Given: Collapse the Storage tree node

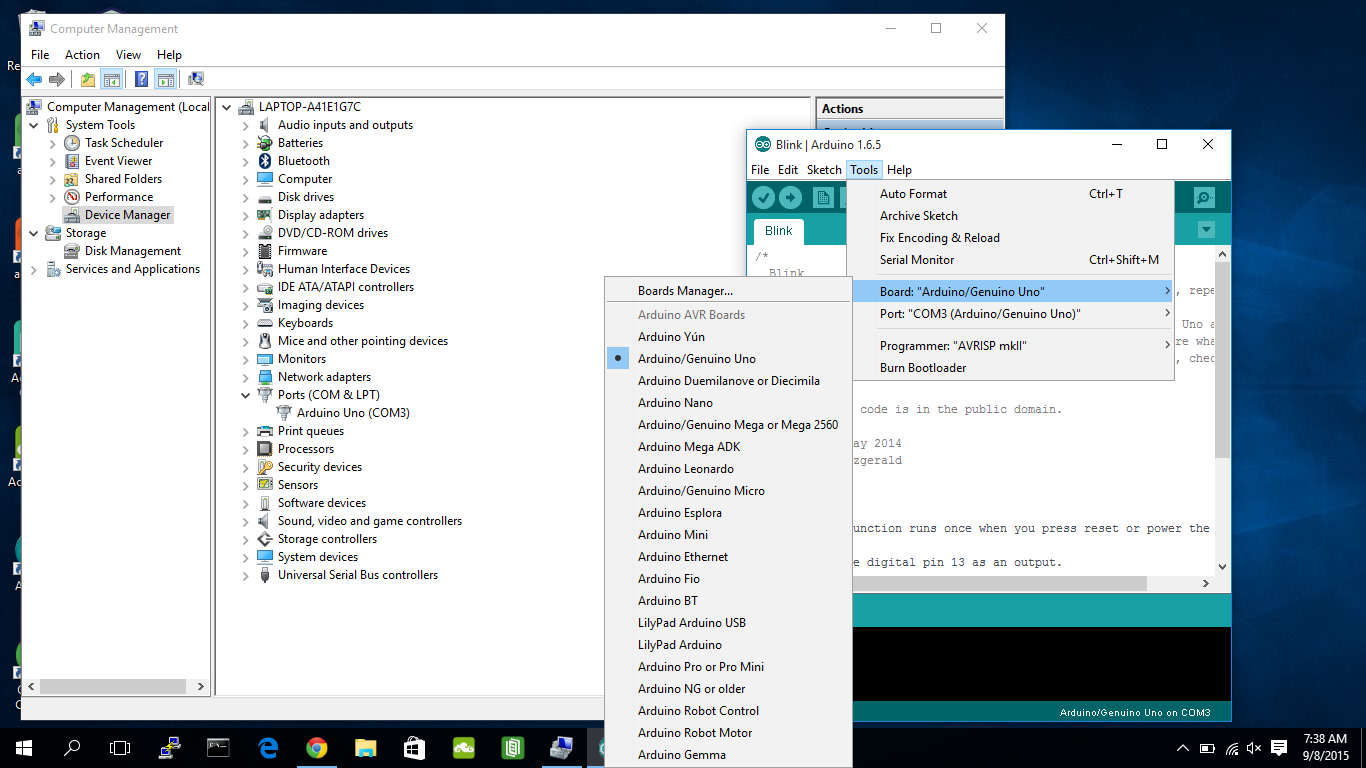Looking at the screenshot, I should pos(34,233).
